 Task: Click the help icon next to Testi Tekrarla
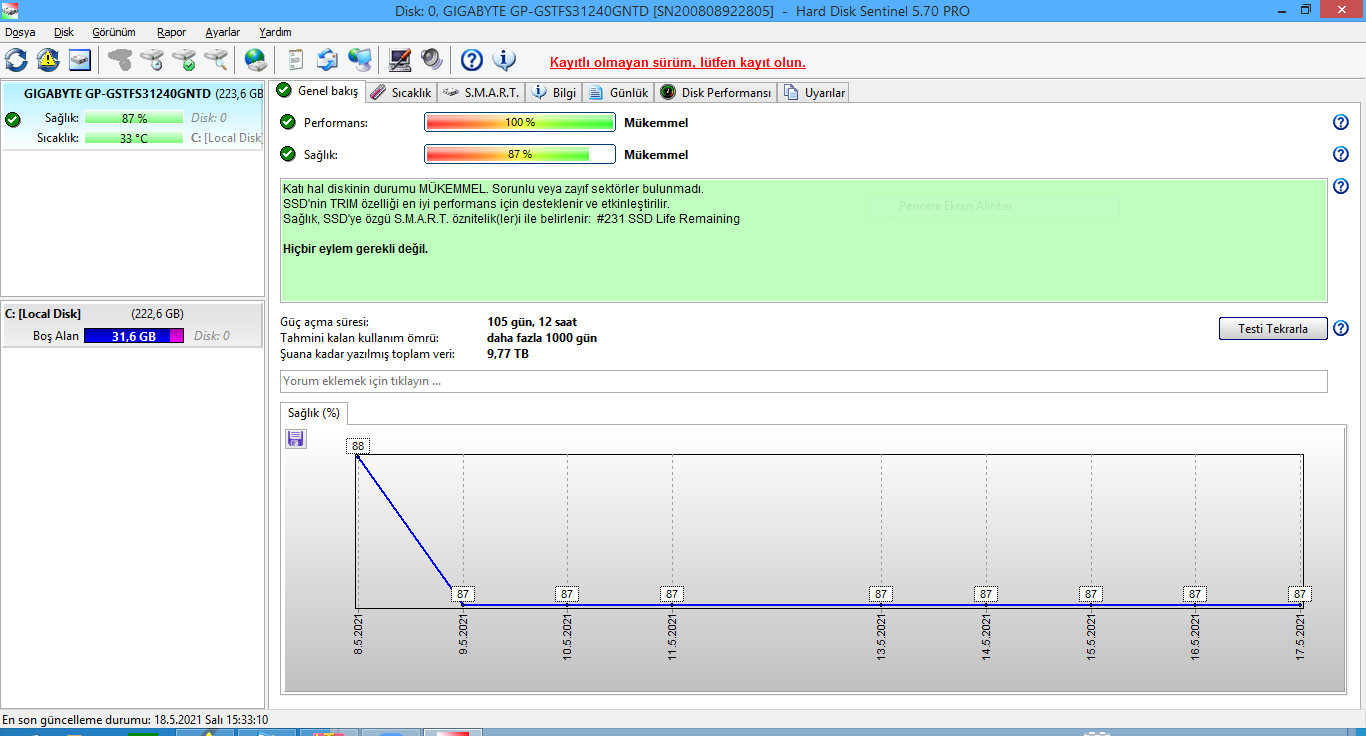click(1341, 329)
